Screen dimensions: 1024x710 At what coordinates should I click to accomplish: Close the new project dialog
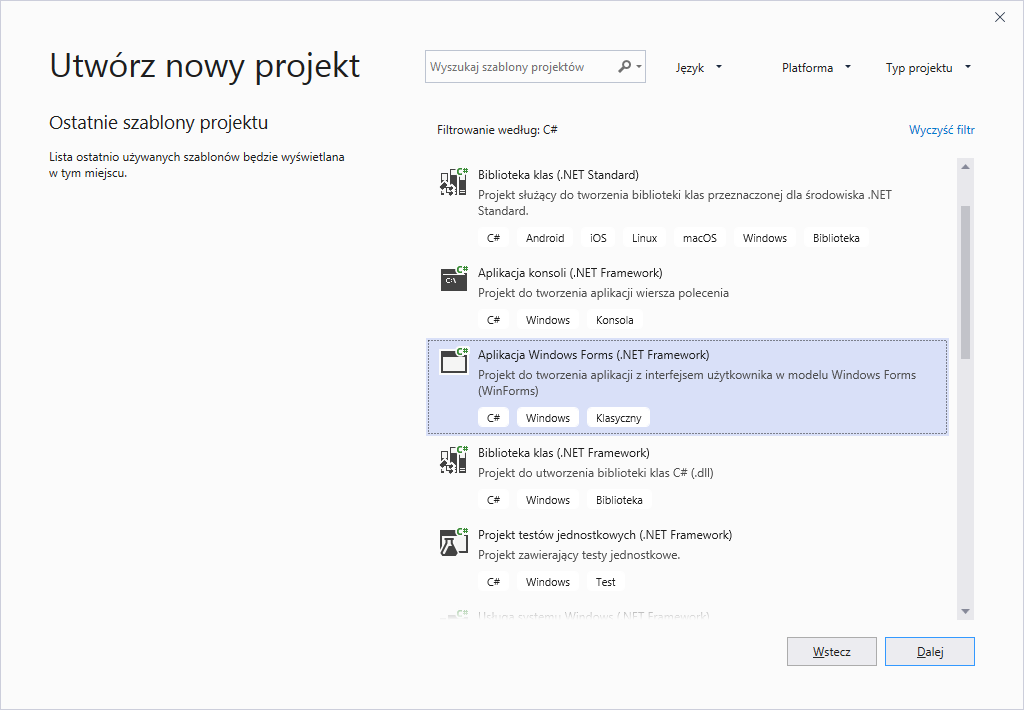(x=1000, y=17)
